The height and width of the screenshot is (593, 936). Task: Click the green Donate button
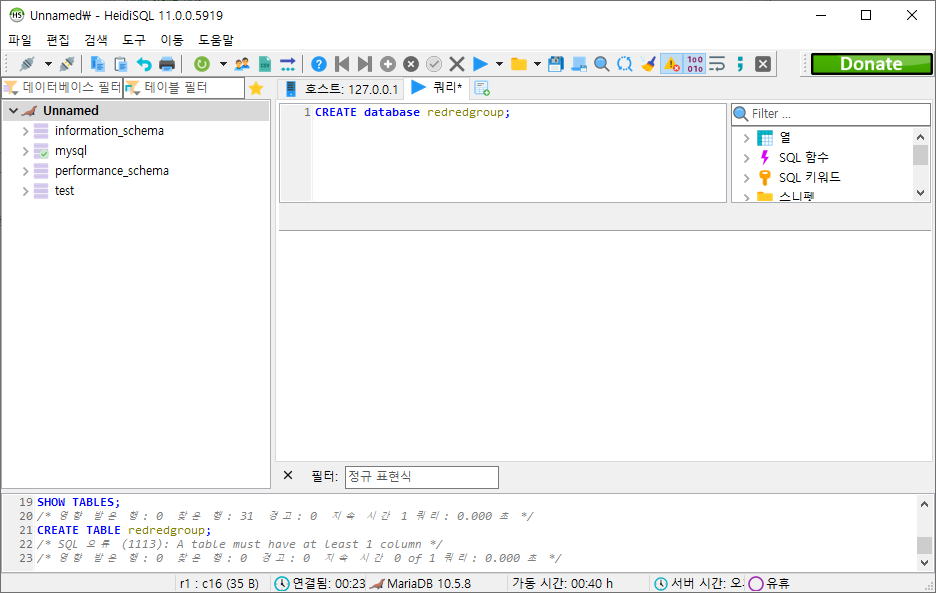(x=870, y=64)
